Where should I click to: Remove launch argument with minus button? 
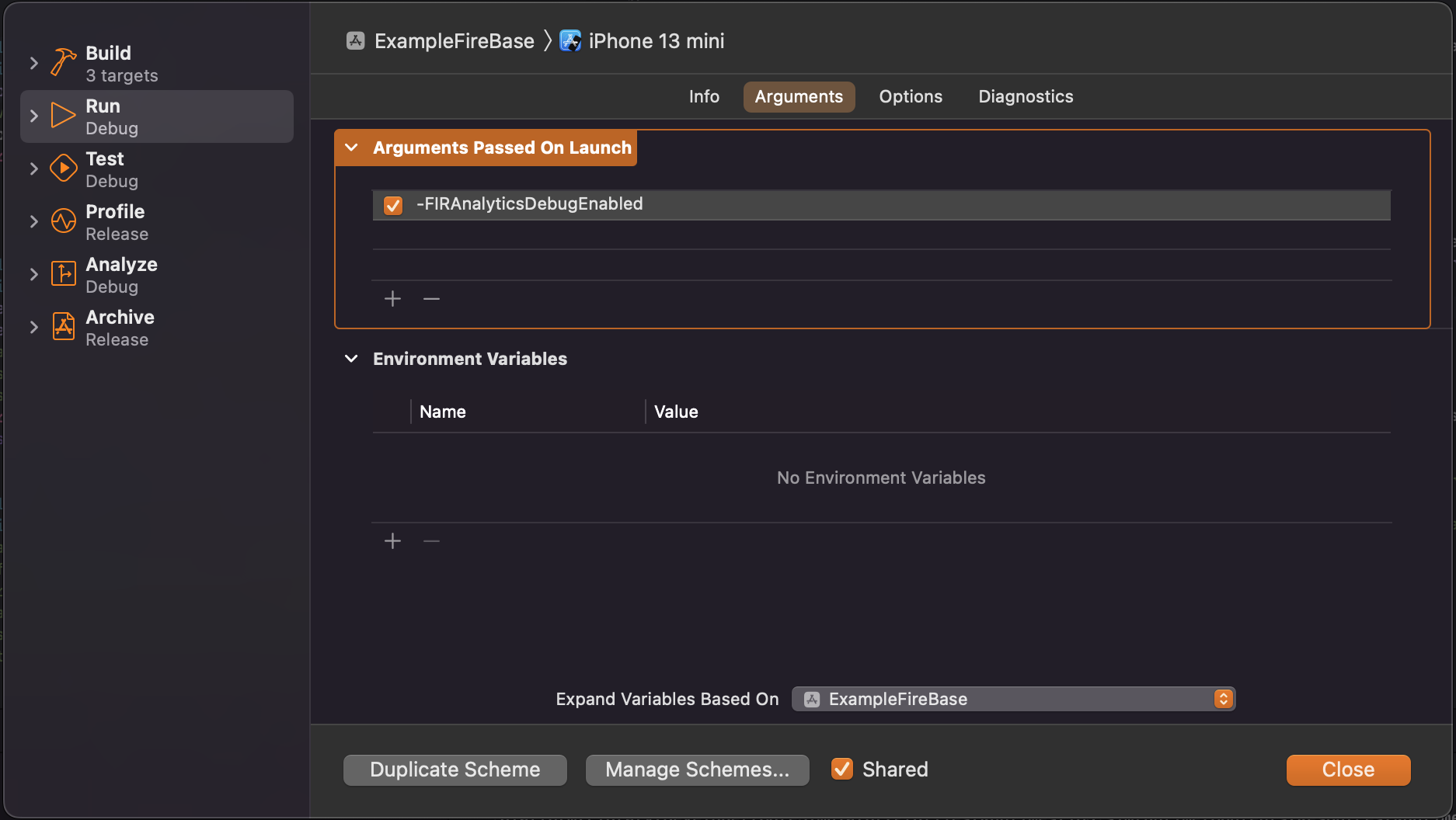pyautogui.click(x=431, y=299)
